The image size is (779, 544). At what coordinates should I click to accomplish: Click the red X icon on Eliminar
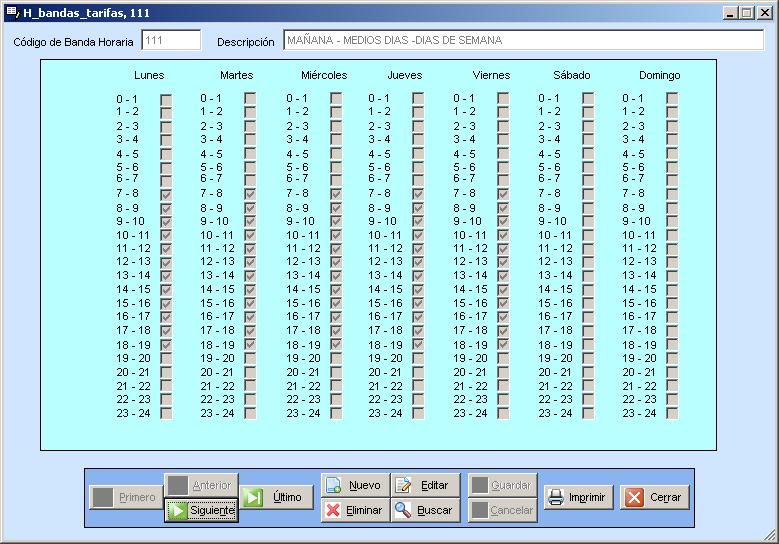333,510
